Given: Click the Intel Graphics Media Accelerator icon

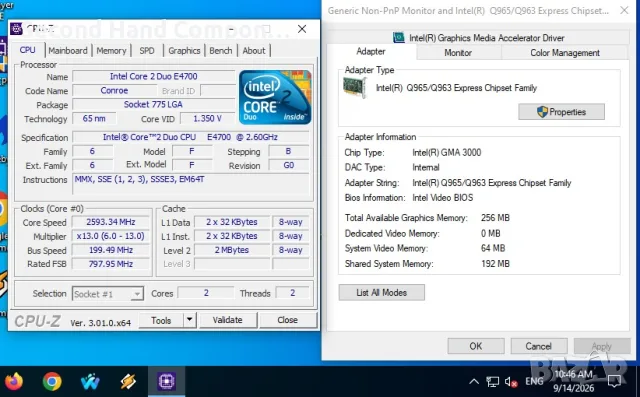Looking at the screenshot, I should point(399,38).
